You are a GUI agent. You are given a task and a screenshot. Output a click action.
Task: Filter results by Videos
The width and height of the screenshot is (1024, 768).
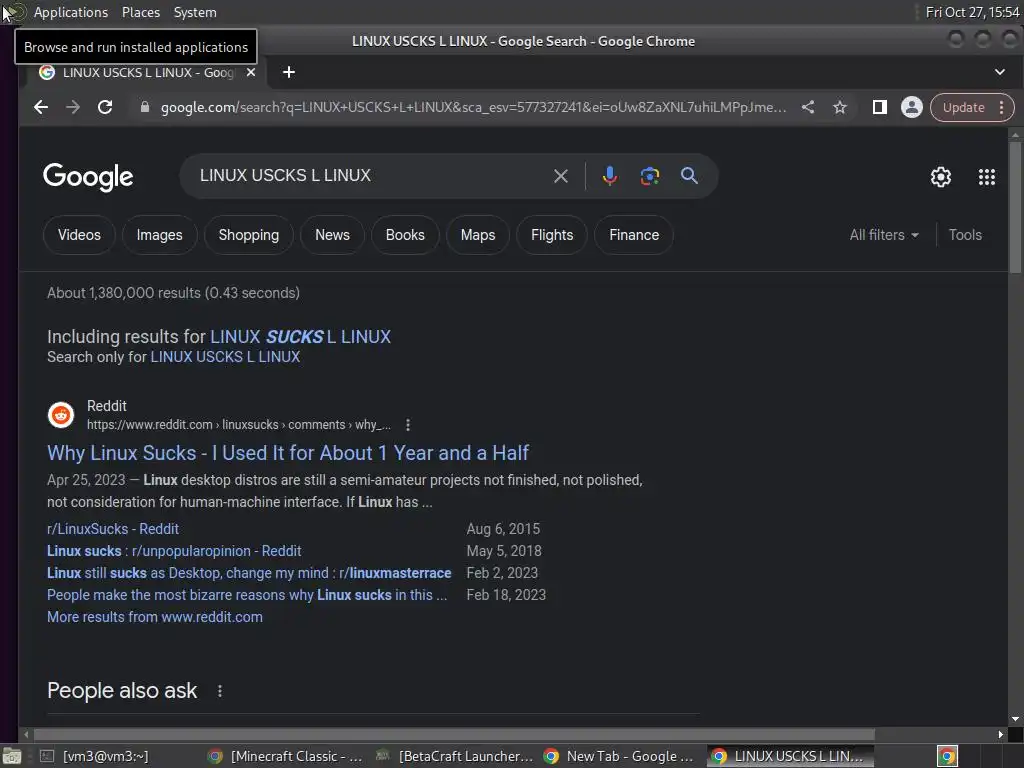[x=79, y=235]
